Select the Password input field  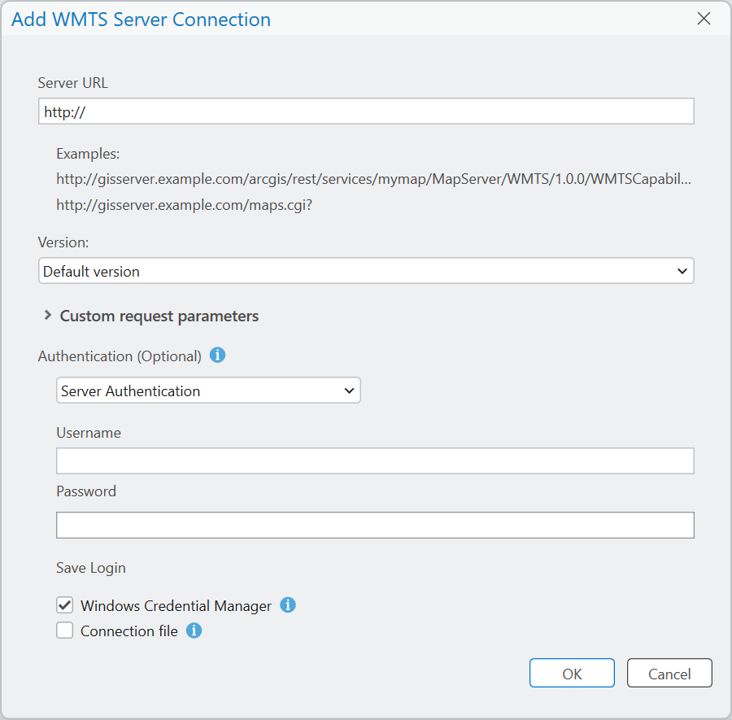tap(374, 525)
